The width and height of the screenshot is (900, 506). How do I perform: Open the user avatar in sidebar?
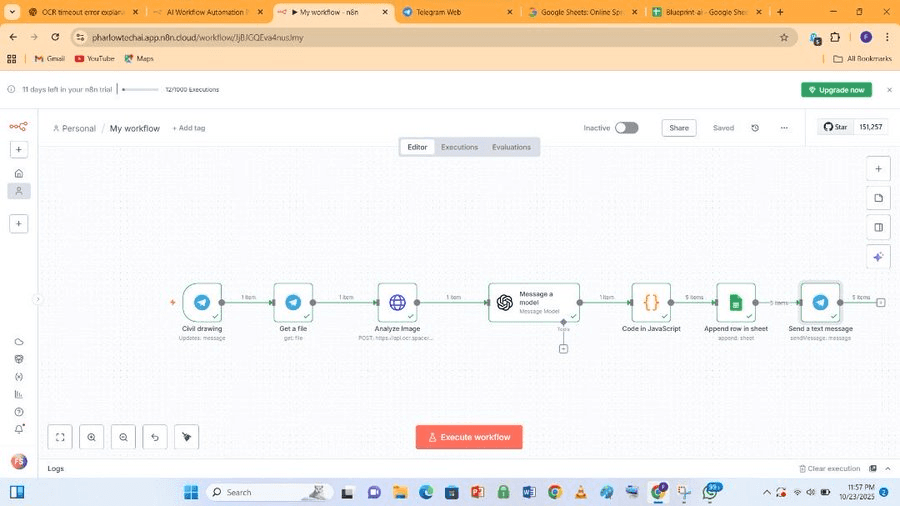(19, 461)
